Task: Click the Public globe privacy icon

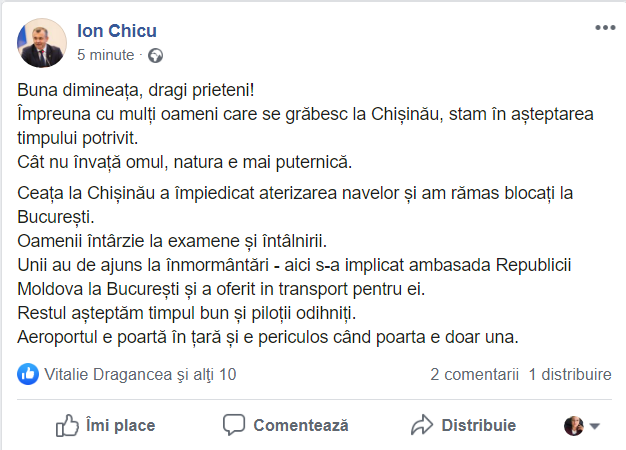Action: point(155,56)
